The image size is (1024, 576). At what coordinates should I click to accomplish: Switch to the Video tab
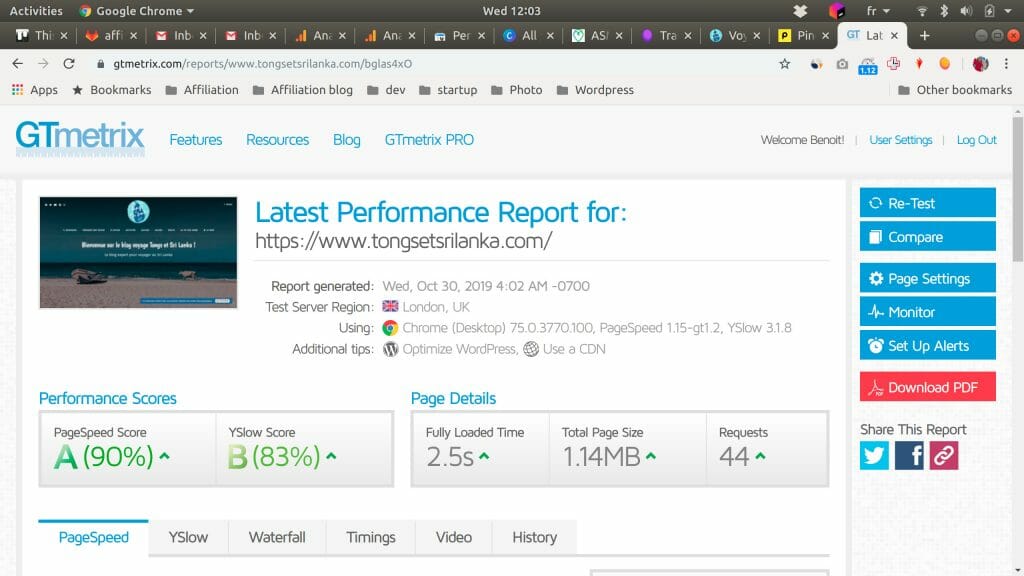click(x=453, y=537)
